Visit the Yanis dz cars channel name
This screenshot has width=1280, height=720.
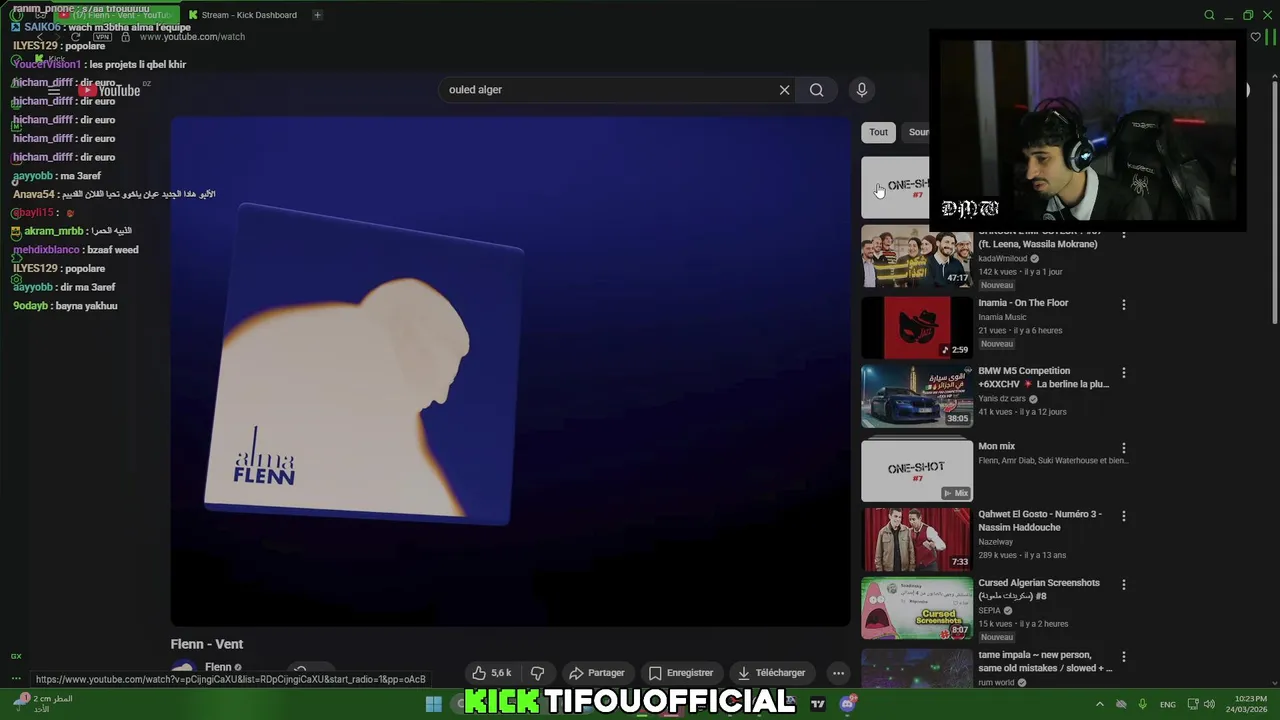(x=1002, y=398)
